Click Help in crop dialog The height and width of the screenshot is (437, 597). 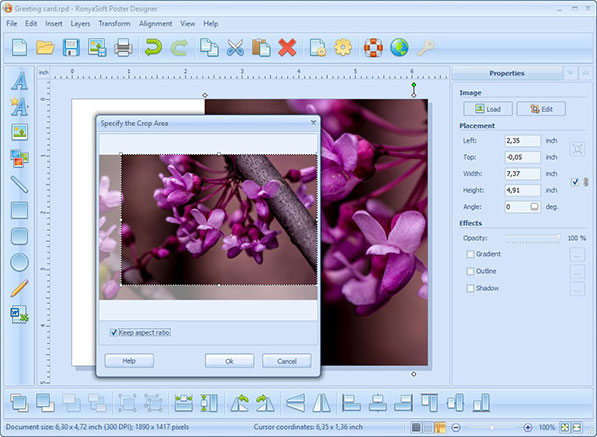tap(129, 360)
